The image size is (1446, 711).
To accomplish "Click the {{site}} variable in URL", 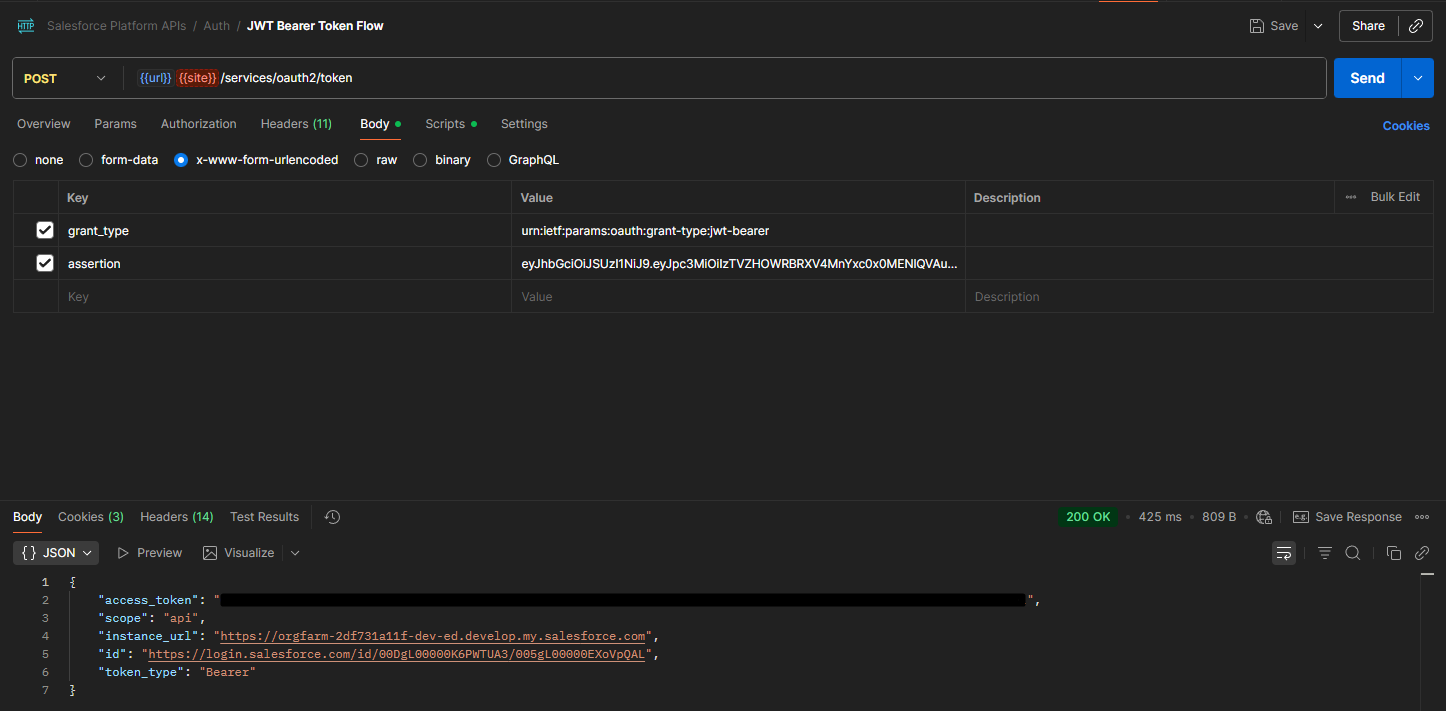I will tap(197, 78).
